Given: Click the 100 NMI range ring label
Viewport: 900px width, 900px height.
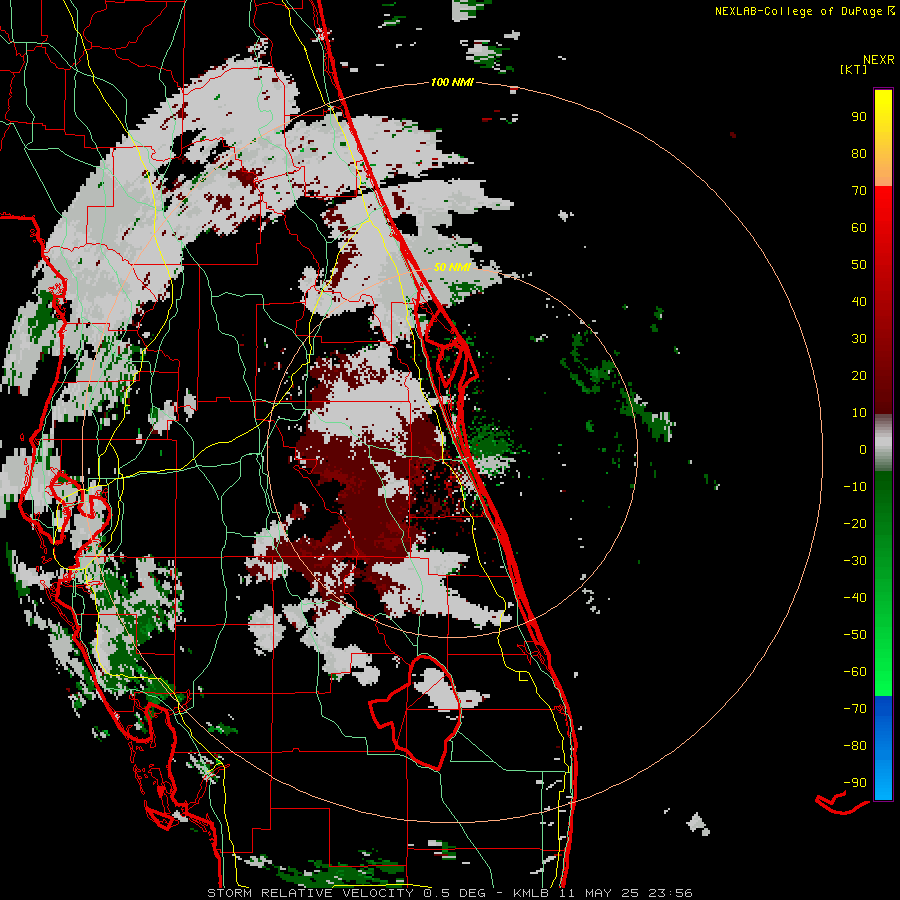Looking at the screenshot, I should (452, 82).
